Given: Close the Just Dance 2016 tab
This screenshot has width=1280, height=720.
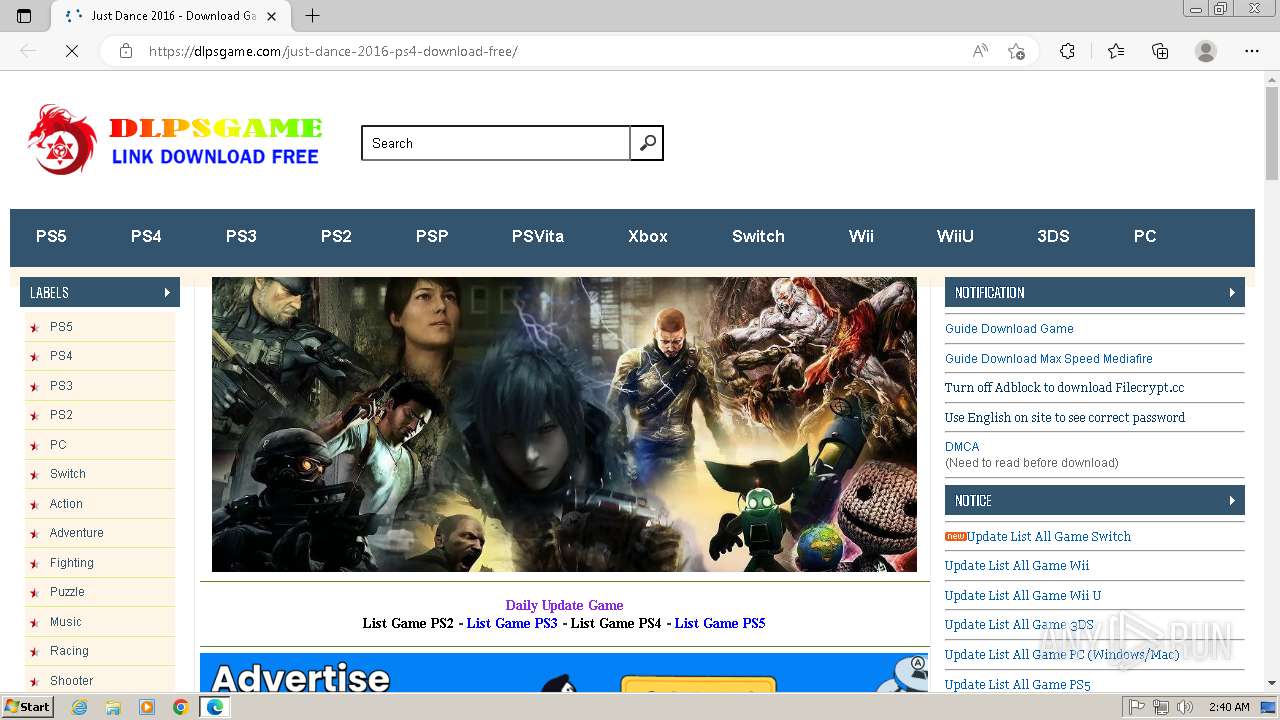Looking at the screenshot, I should point(272,16).
